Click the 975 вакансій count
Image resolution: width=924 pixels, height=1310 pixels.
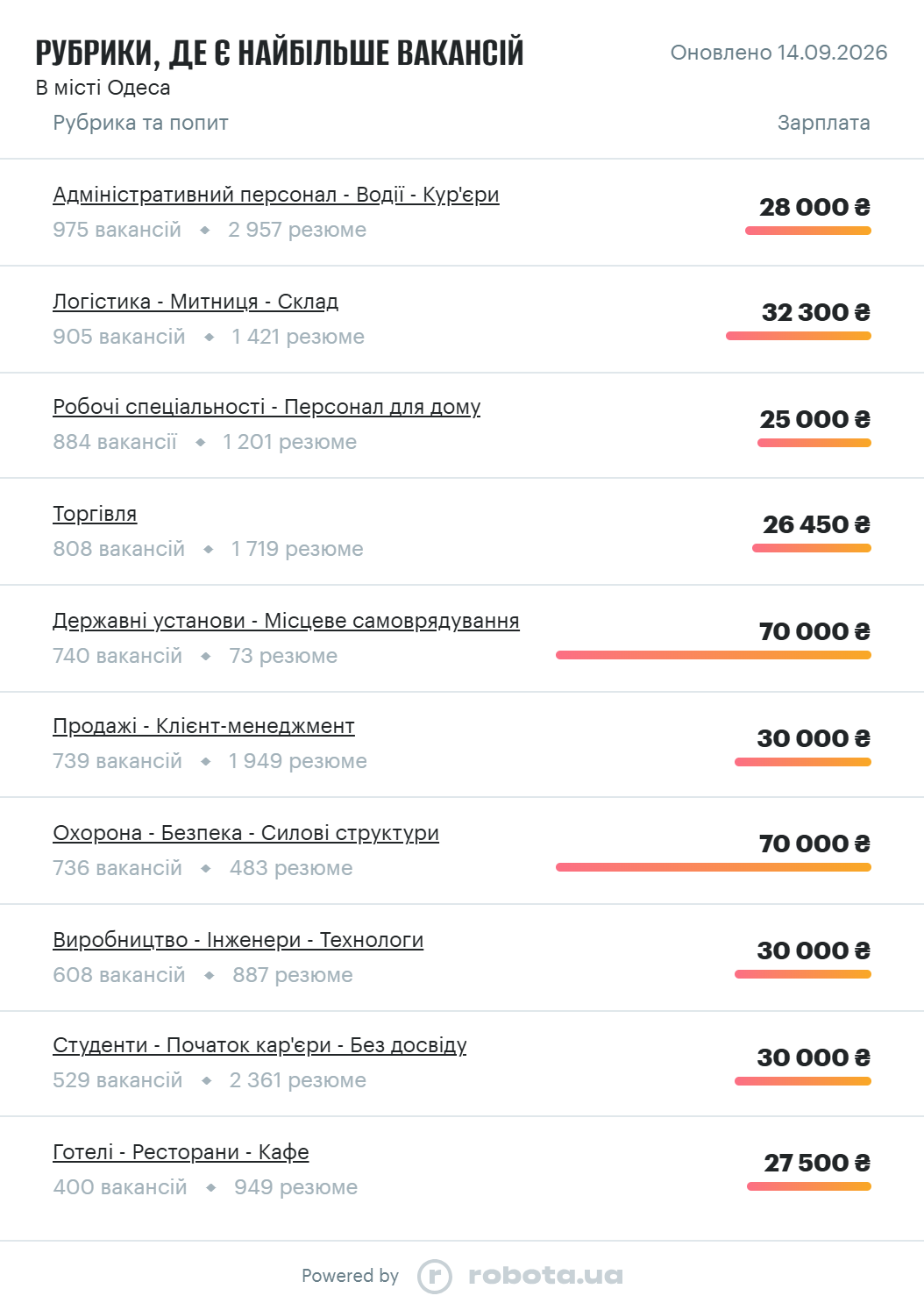coord(117,230)
